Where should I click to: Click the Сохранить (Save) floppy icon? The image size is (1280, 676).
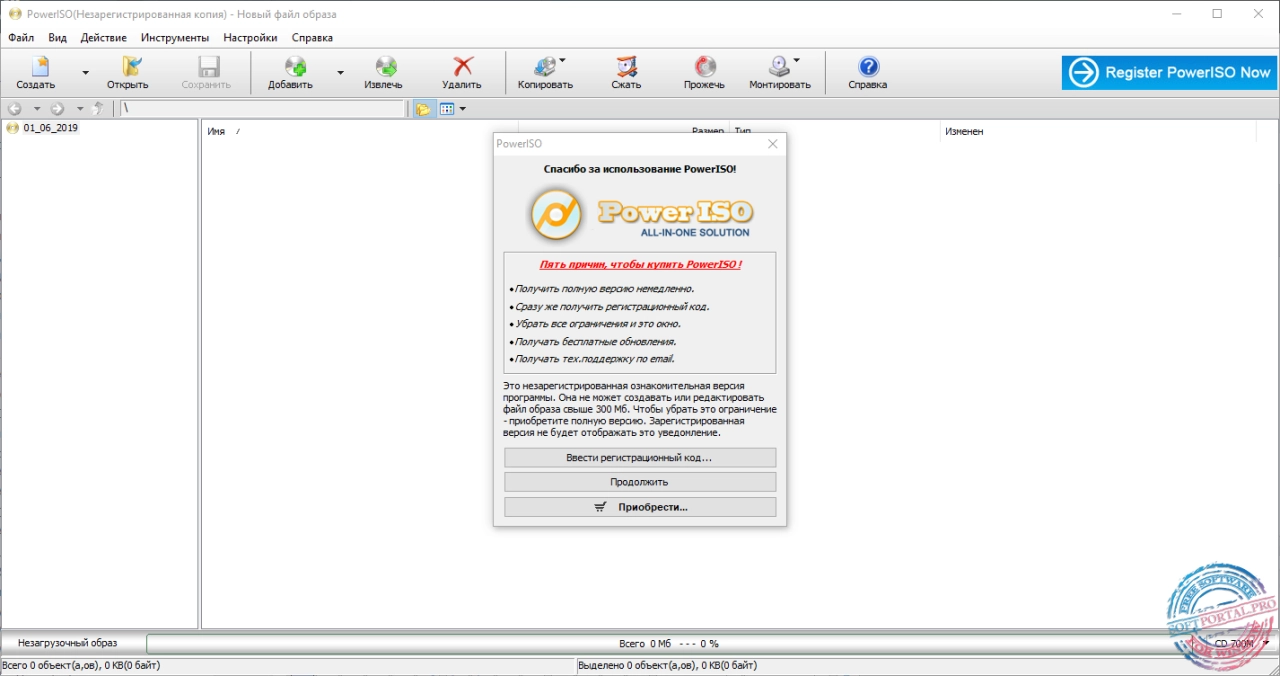(x=208, y=67)
